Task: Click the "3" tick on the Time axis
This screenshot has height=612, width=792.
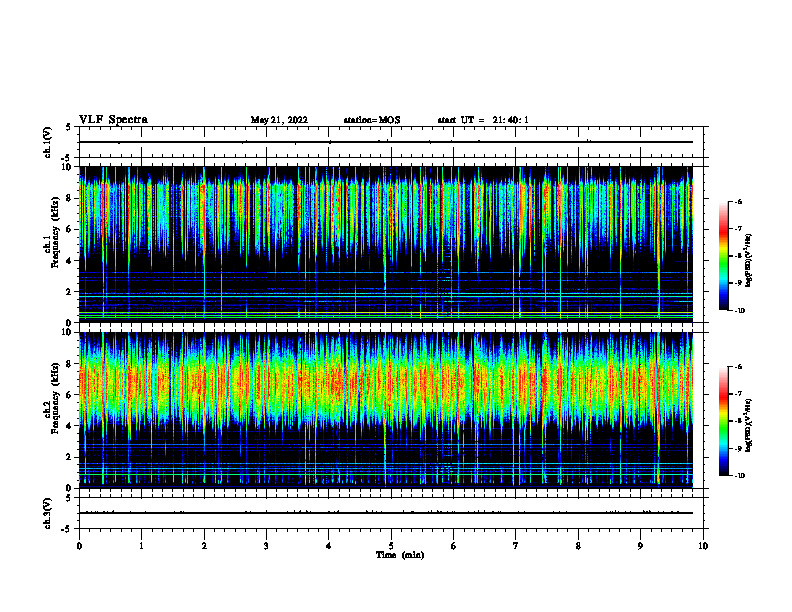Action: coord(266,546)
